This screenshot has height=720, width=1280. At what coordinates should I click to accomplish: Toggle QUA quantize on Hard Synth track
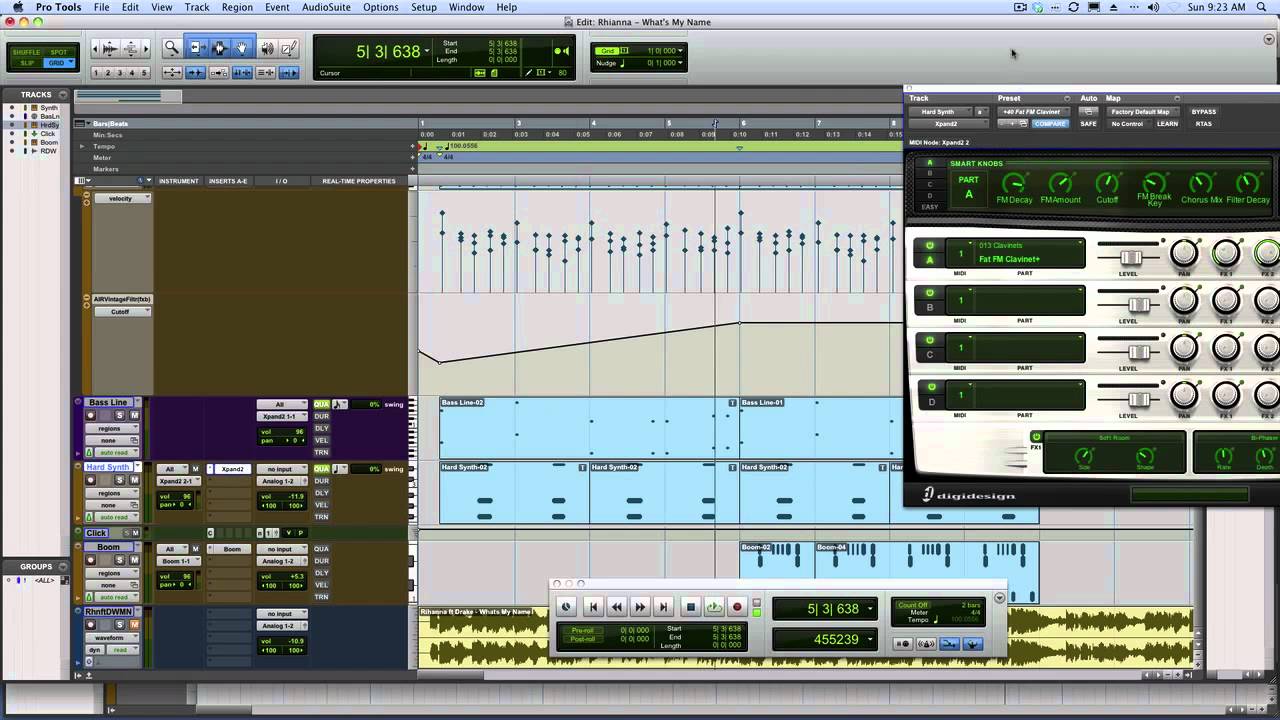pyautogui.click(x=321, y=469)
